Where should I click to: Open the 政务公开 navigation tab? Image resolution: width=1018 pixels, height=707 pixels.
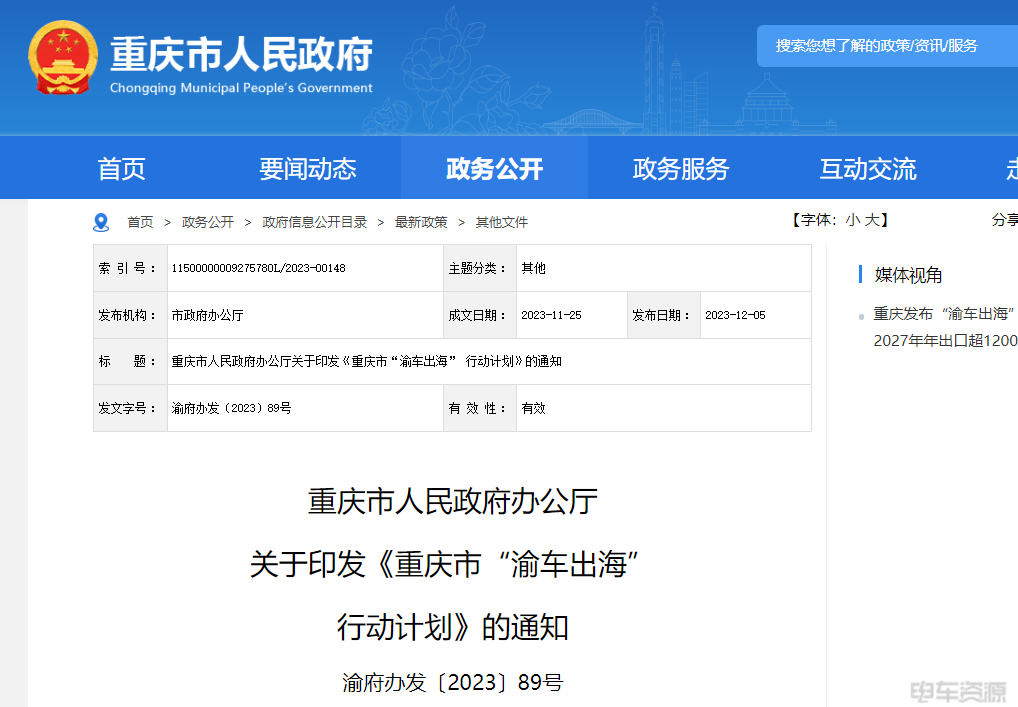click(494, 169)
